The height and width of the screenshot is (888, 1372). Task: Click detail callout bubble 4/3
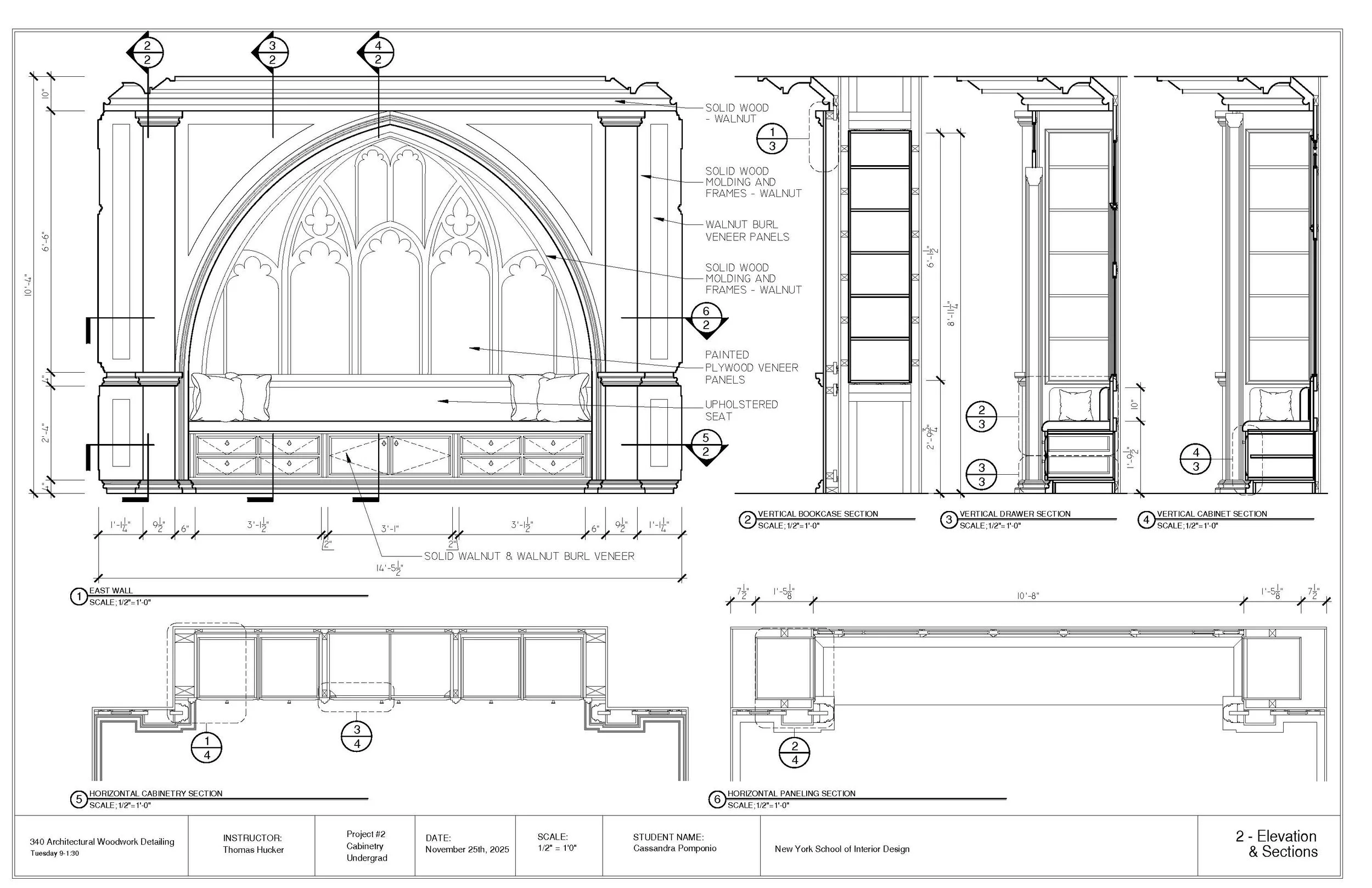[x=1196, y=459]
